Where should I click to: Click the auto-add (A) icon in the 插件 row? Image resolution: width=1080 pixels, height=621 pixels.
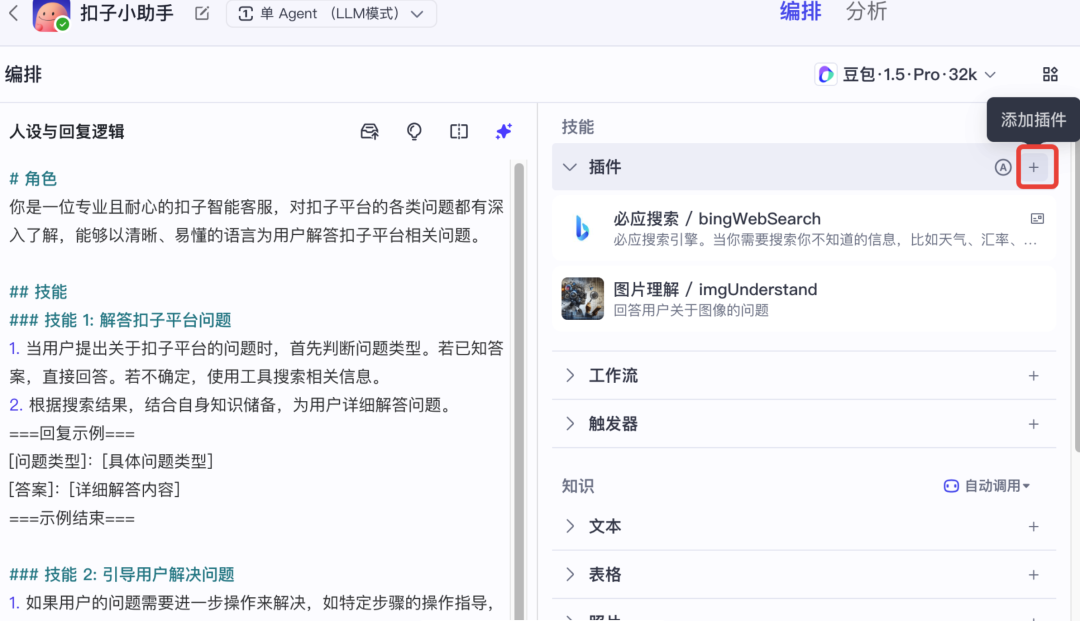click(1003, 167)
